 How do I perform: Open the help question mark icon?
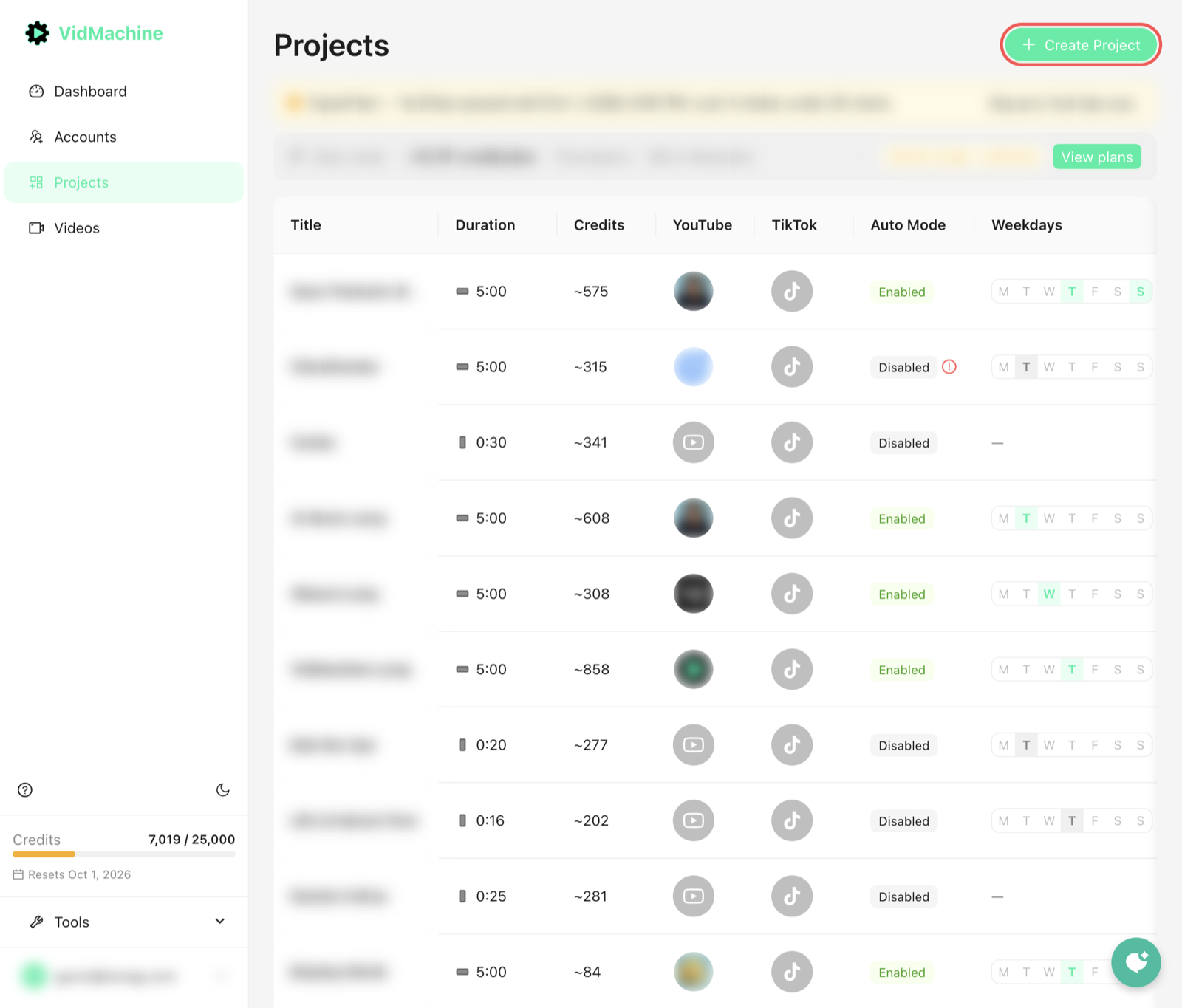25,790
